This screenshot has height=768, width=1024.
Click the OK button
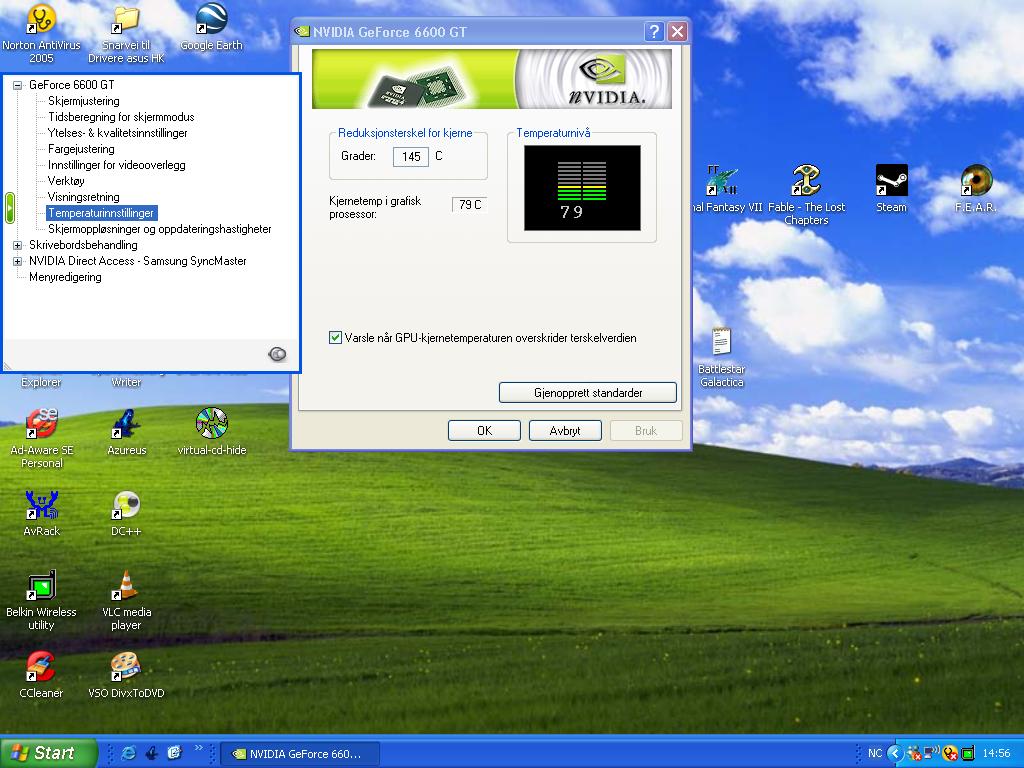tap(484, 430)
